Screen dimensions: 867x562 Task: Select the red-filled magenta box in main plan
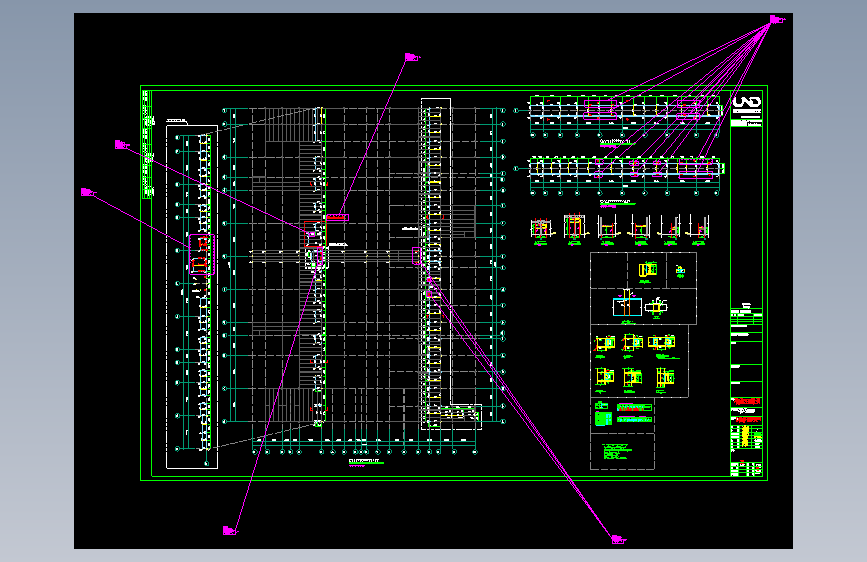click(337, 217)
